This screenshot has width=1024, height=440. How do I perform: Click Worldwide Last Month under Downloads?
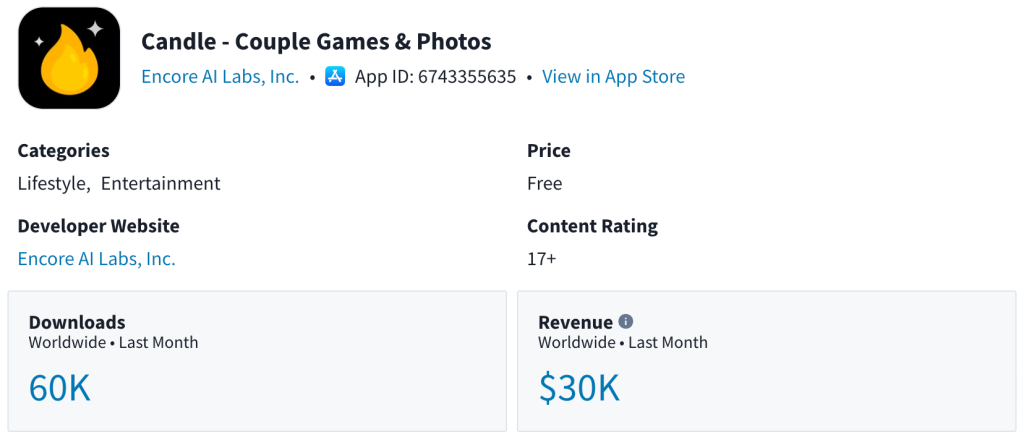(x=113, y=343)
